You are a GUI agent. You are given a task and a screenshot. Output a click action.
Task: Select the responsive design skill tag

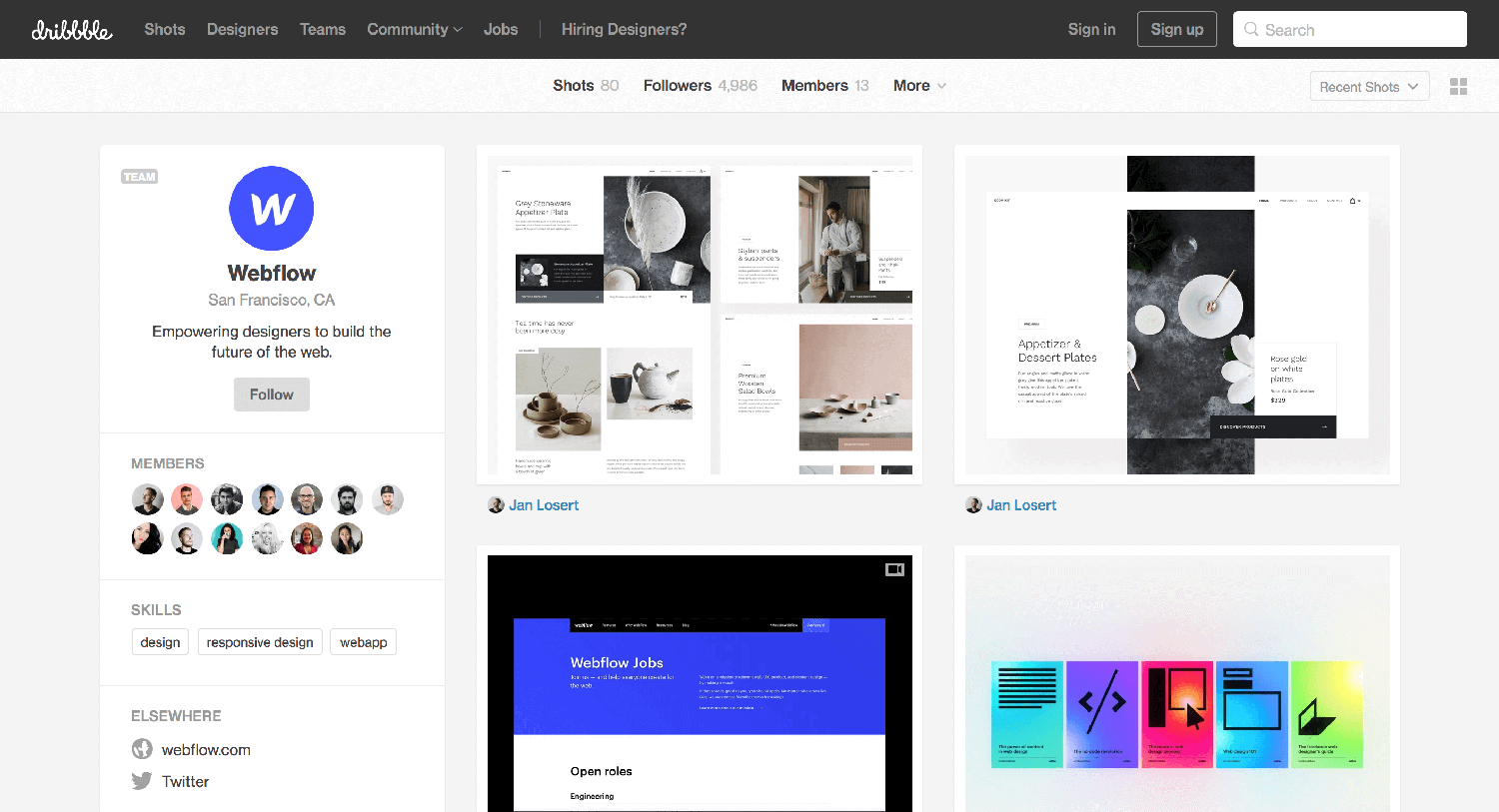click(x=260, y=642)
